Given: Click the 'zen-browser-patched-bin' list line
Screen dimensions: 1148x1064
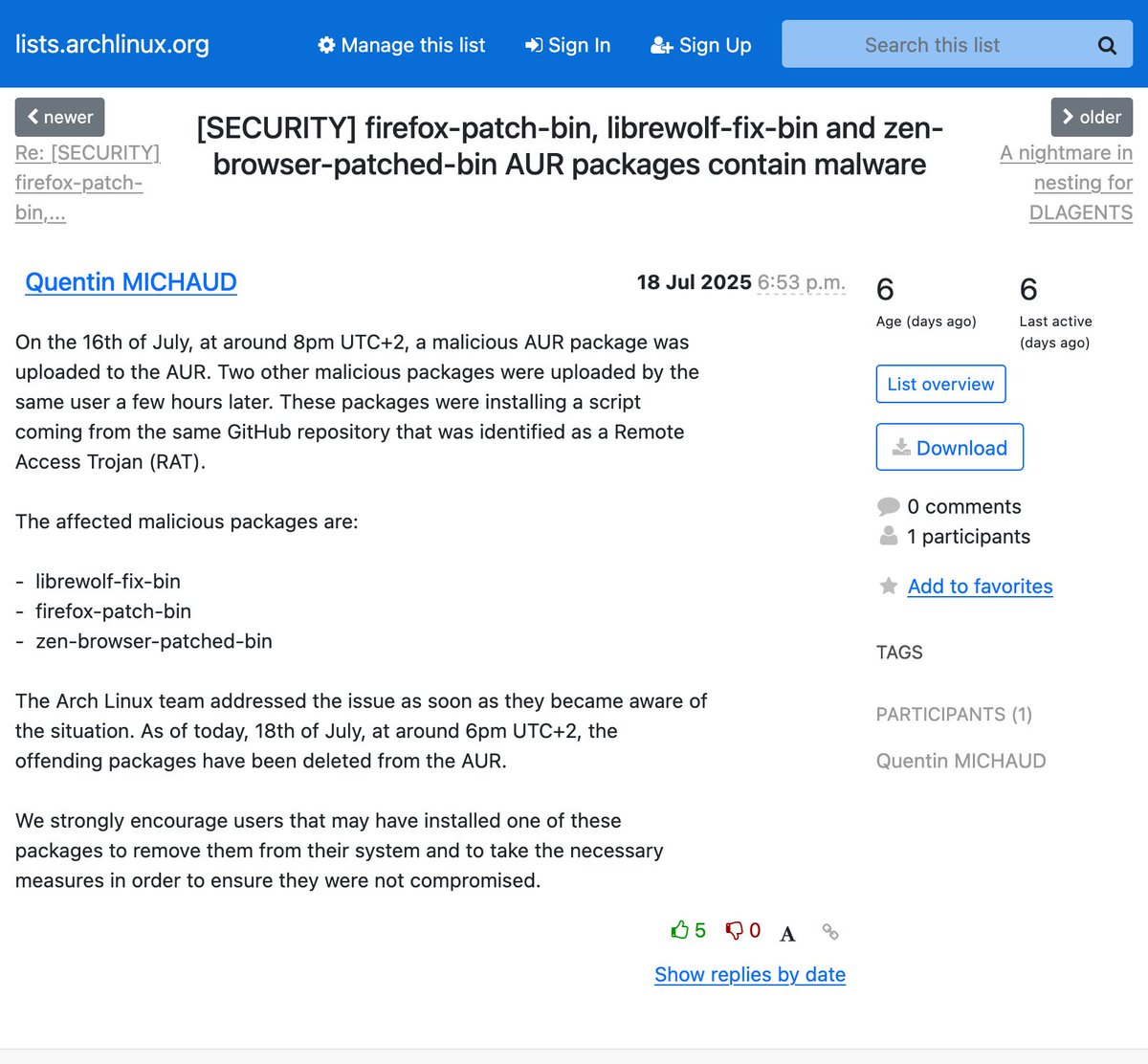Looking at the screenshot, I should (x=154, y=641).
